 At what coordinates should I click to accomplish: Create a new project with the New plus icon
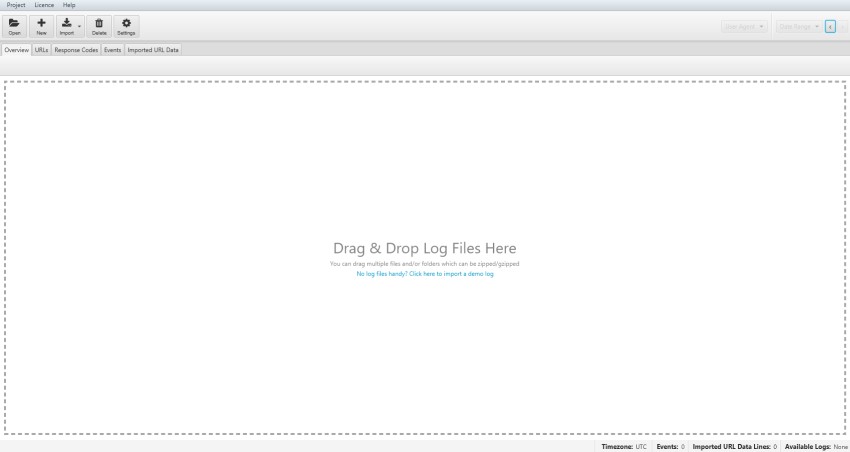click(x=41, y=26)
